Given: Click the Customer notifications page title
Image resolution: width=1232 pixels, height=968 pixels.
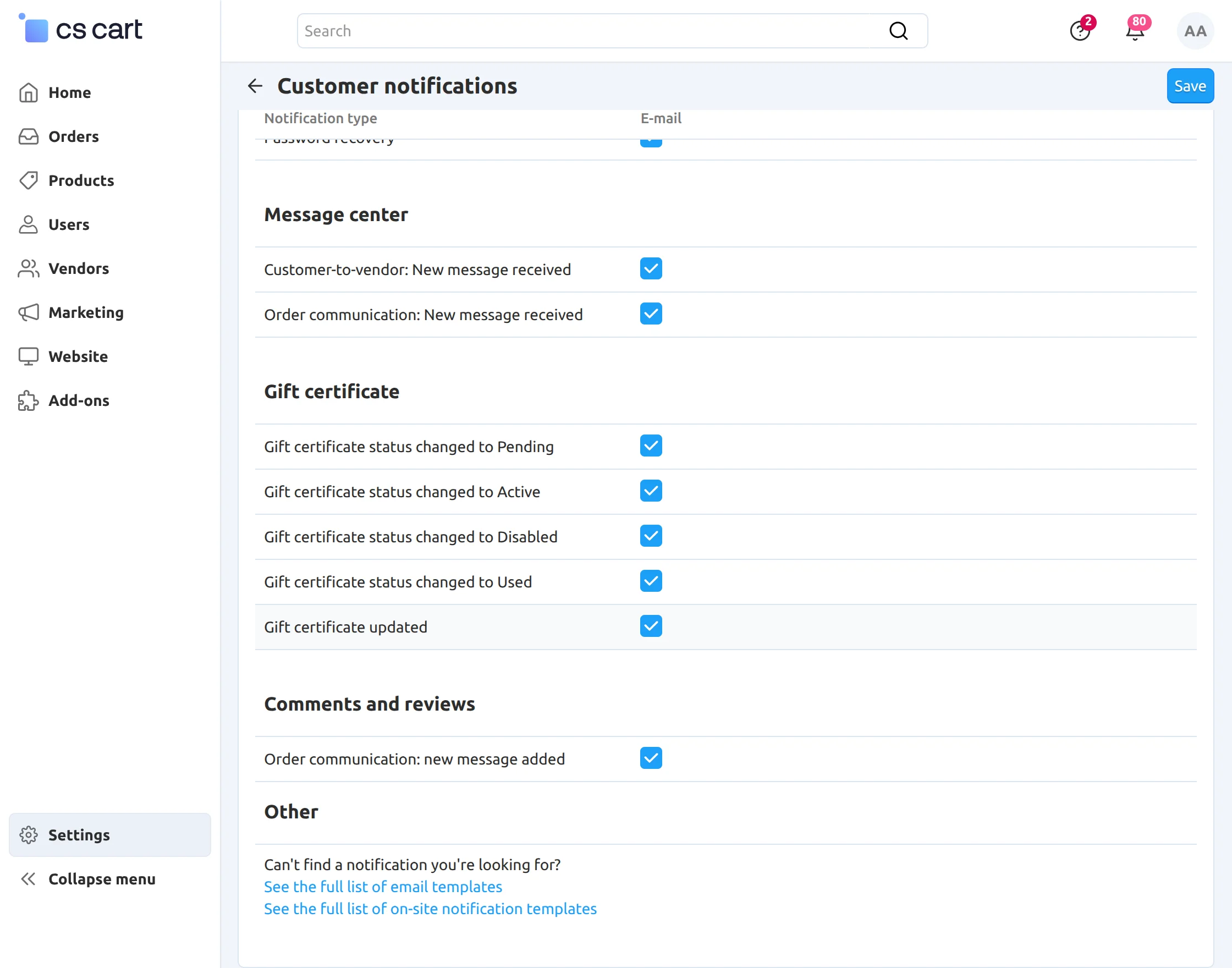Looking at the screenshot, I should (x=397, y=86).
